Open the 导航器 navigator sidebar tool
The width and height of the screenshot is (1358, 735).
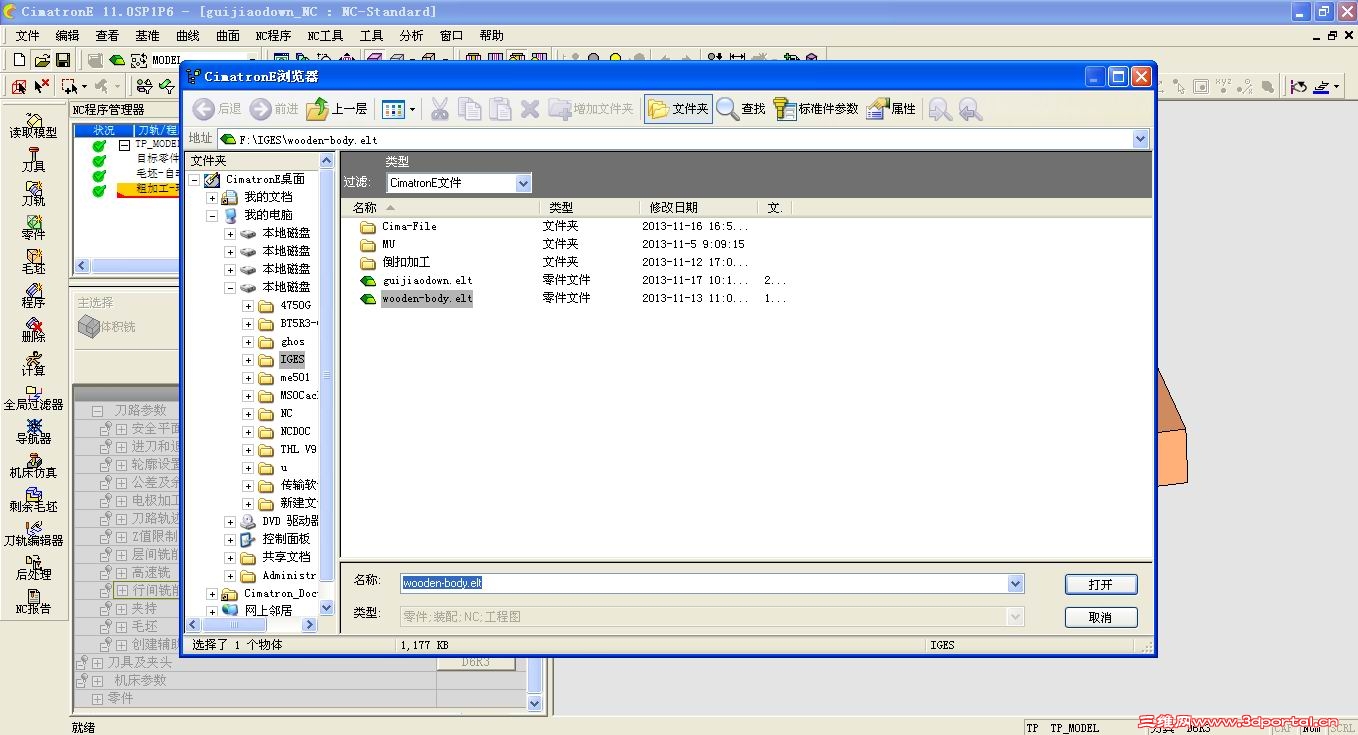[33, 431]
